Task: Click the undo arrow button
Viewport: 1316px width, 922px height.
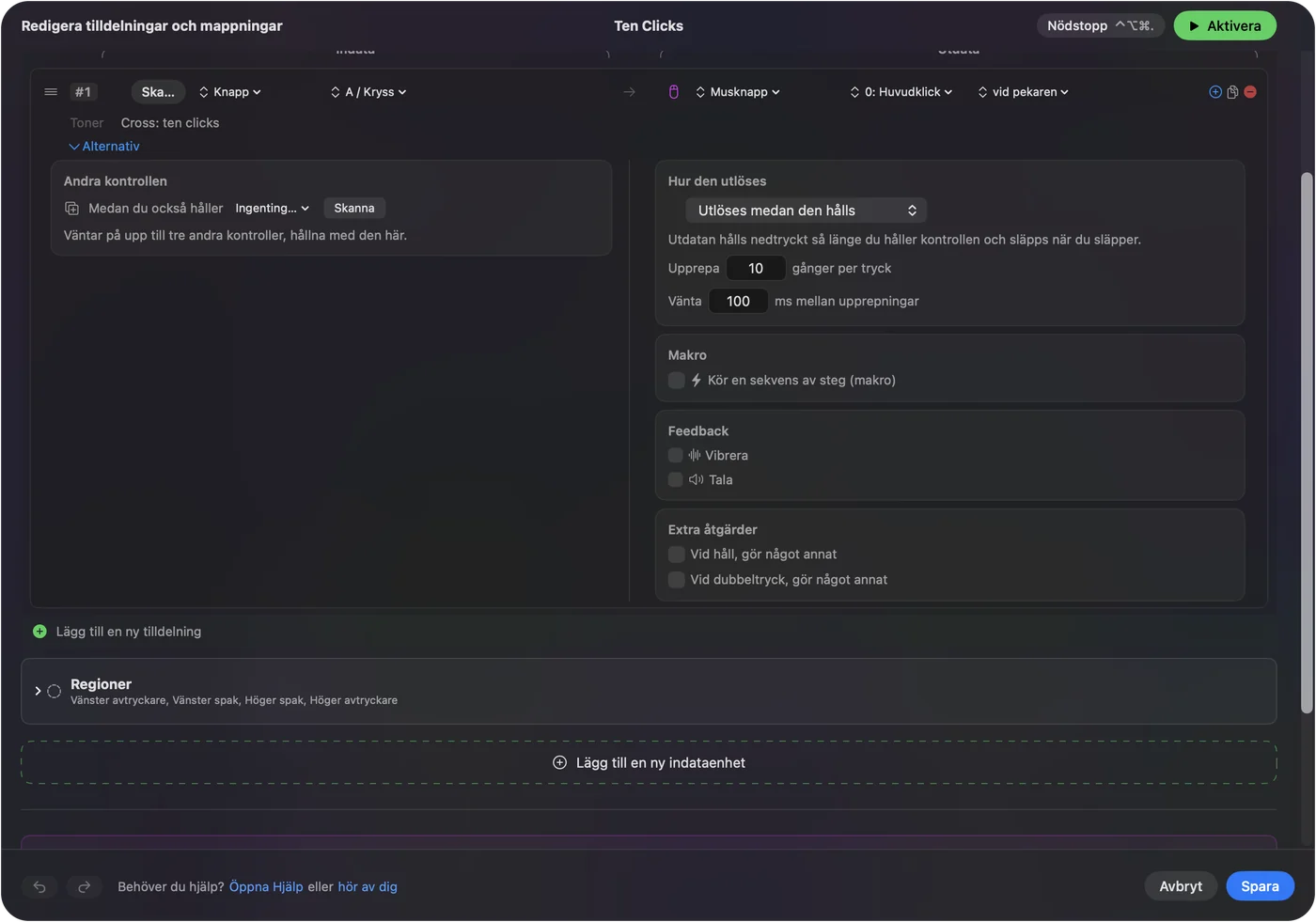Action: (x=39, y=886)
